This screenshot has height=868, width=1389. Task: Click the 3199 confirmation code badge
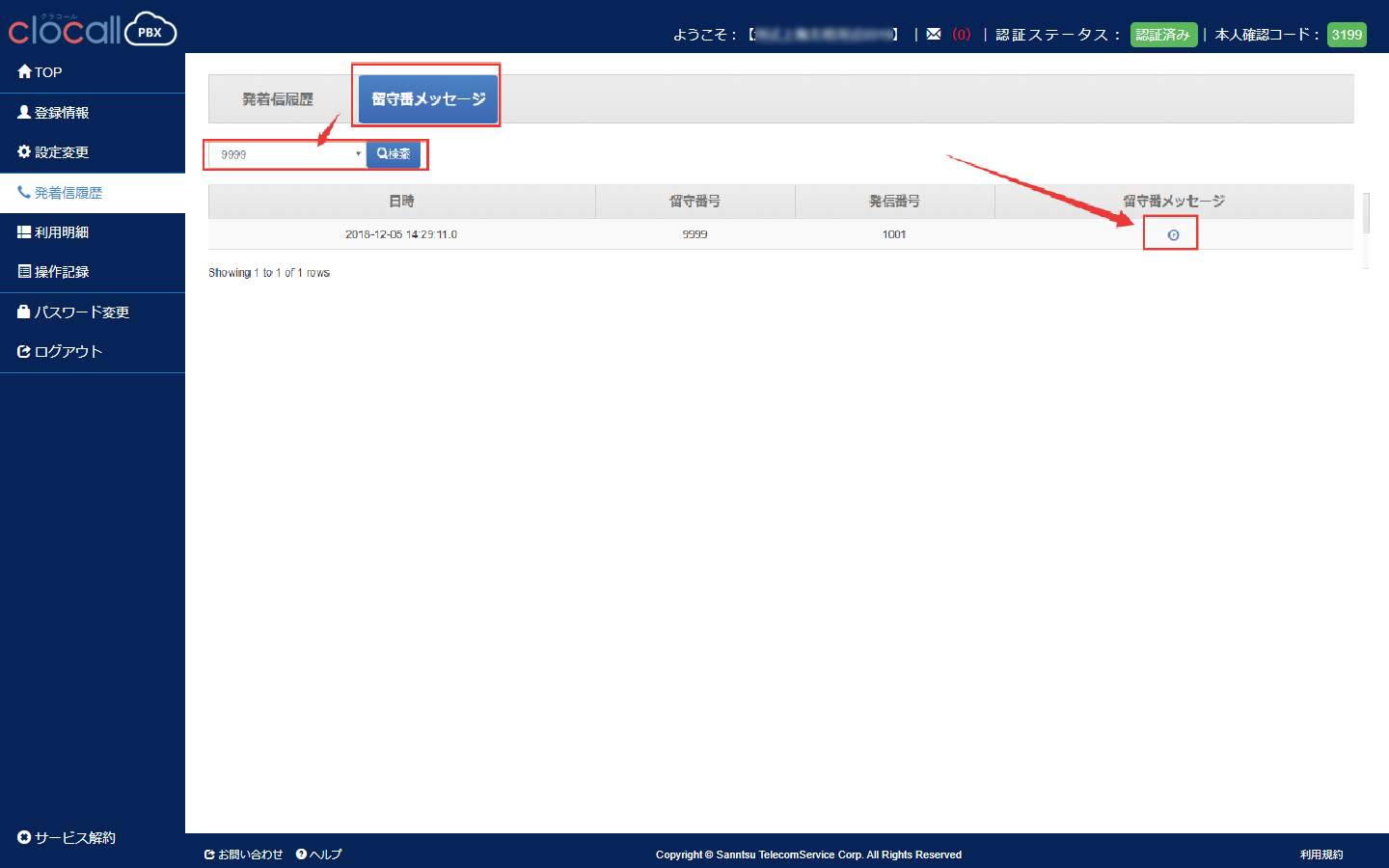1347,35
